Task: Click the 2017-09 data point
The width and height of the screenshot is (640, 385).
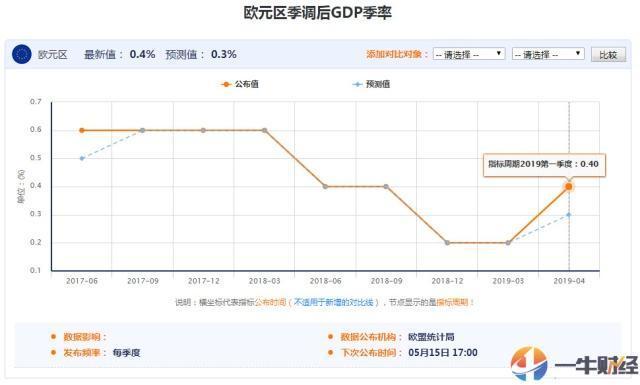Action: click(142, 130)
